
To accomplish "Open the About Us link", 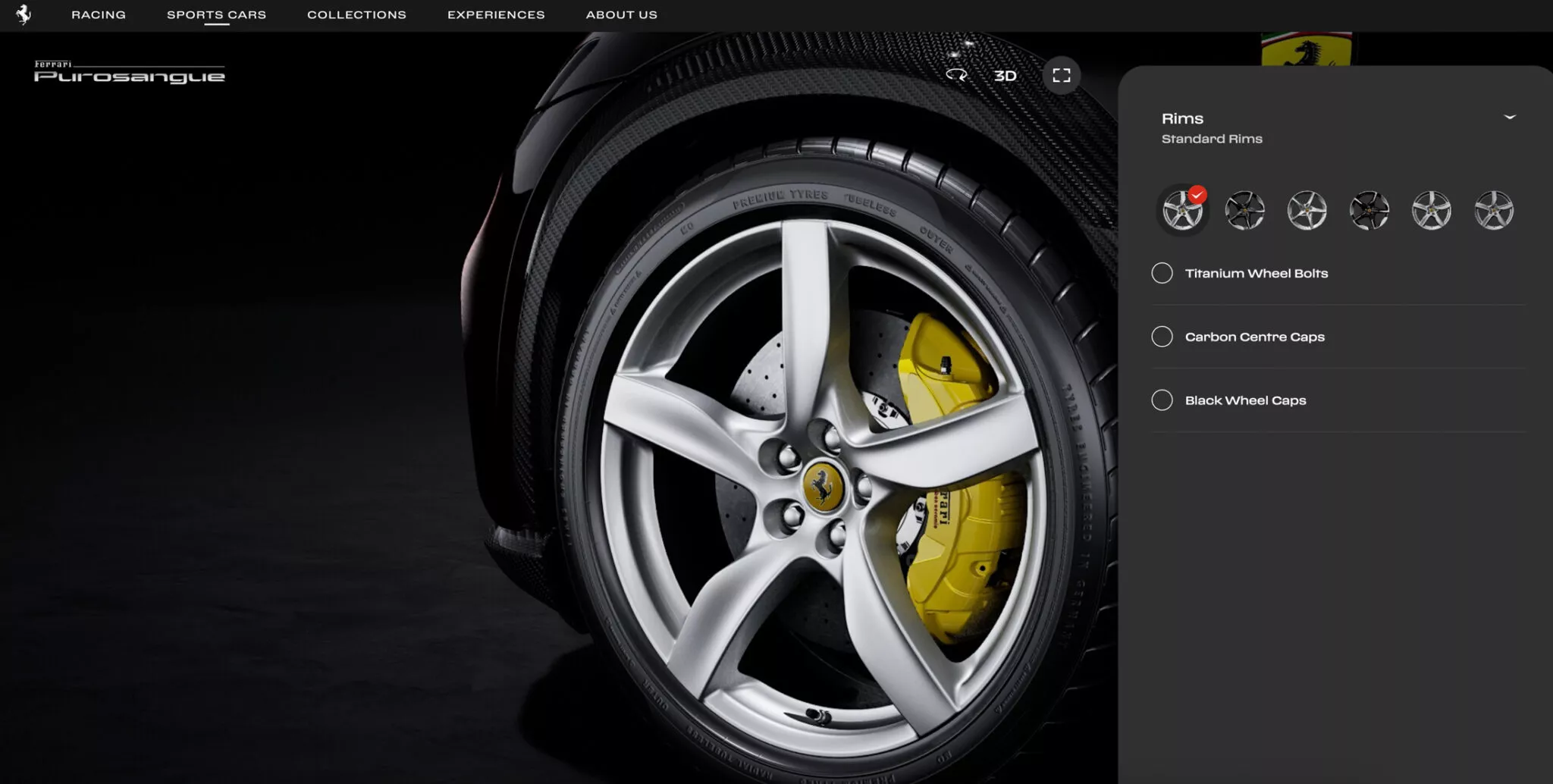I will click(621, 14).
